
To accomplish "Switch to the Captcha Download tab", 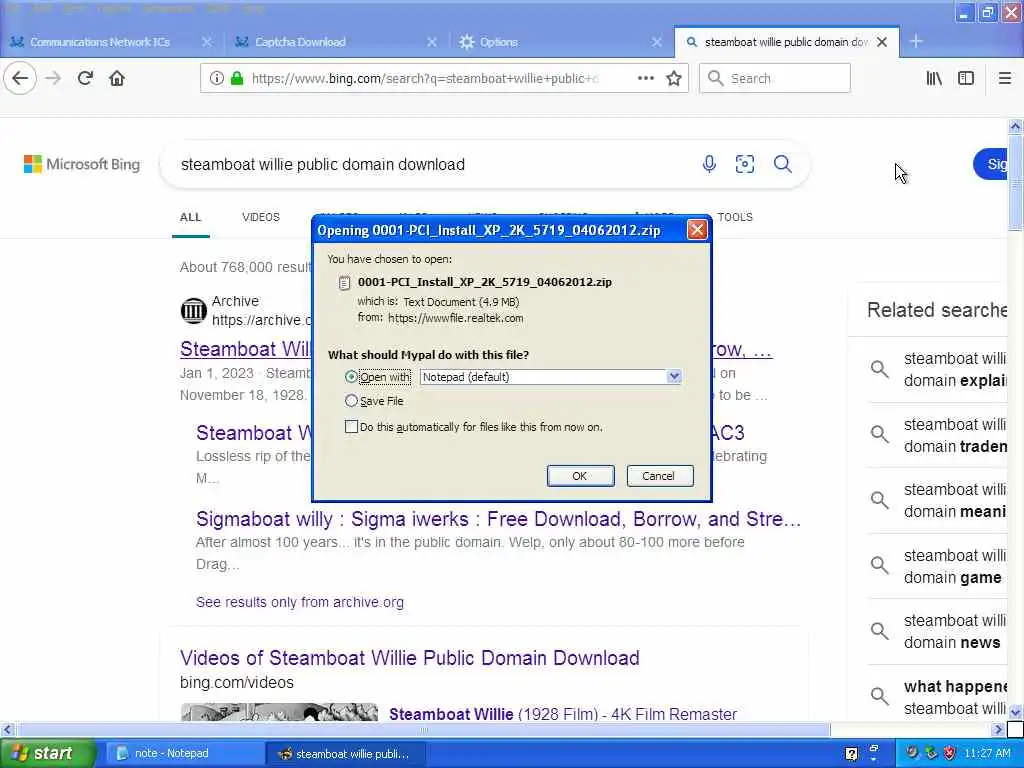I will [300, 42].
